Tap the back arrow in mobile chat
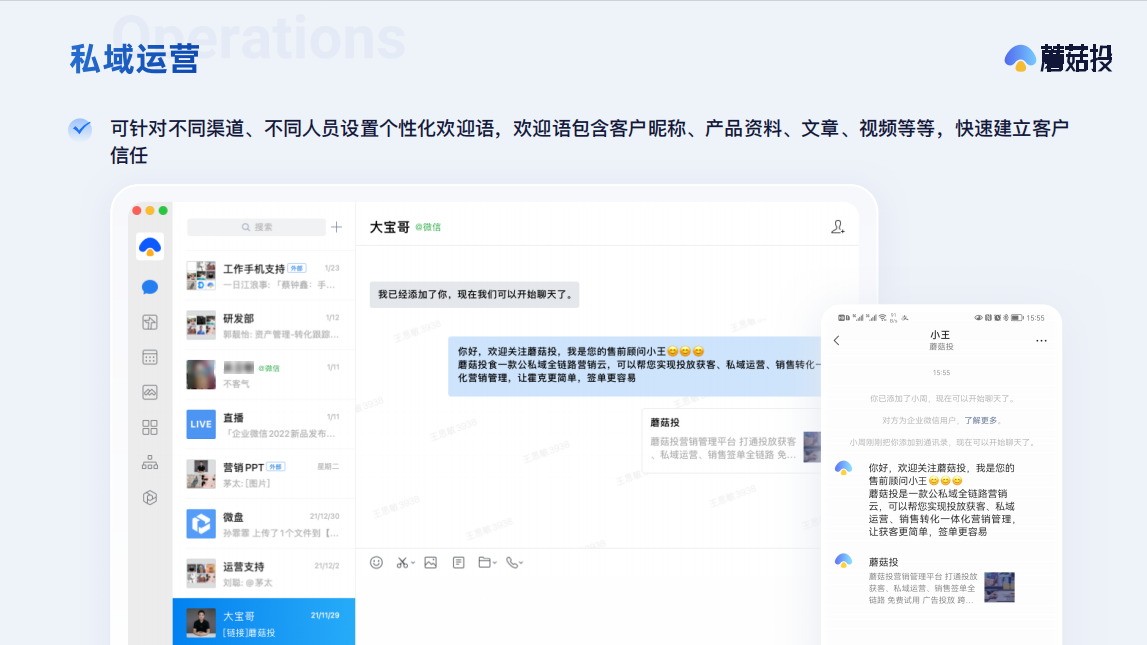1147x645 pixels. (x=837, y=341)
